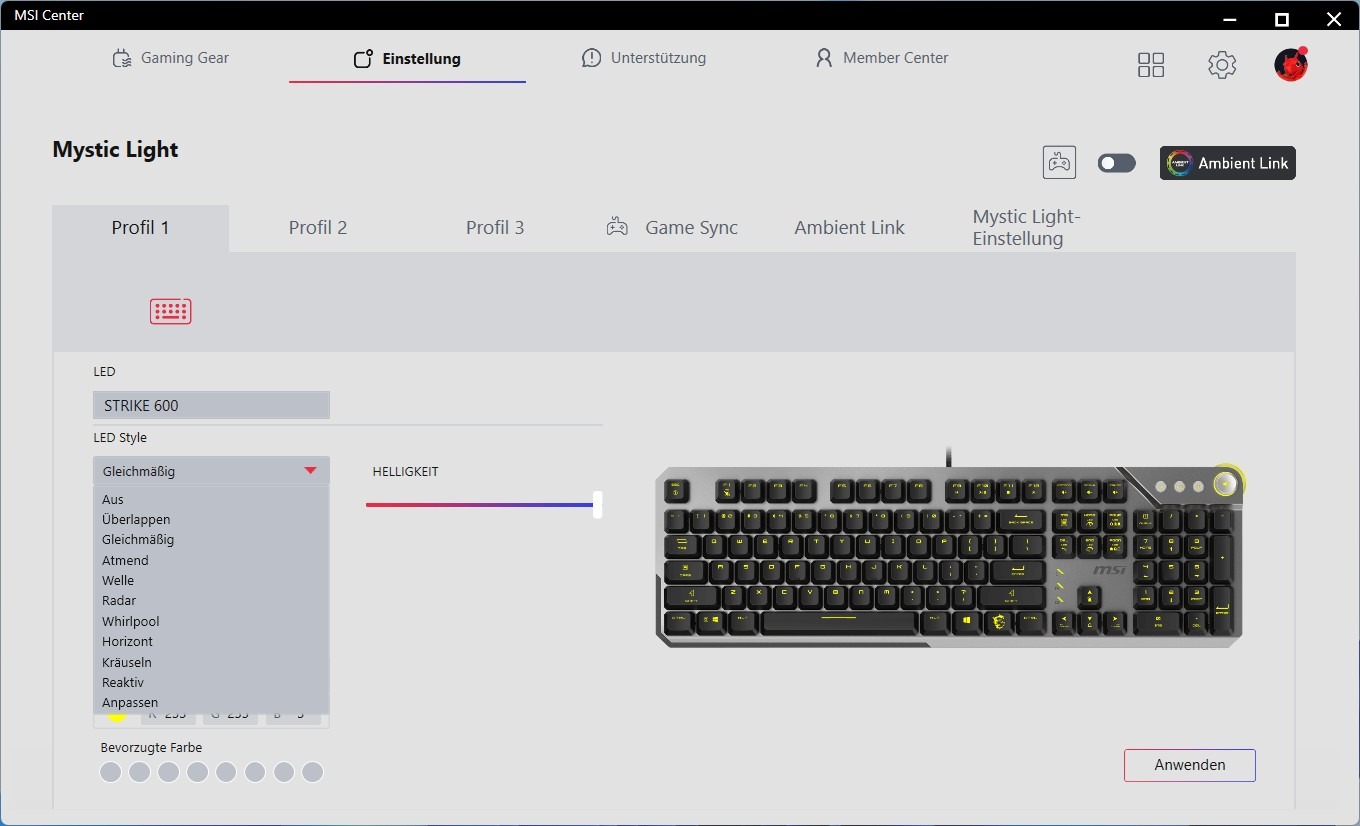Click the Gaming Gear tab icon
The height and width of the screenshot is (826, 1360).
click(122, 58)
